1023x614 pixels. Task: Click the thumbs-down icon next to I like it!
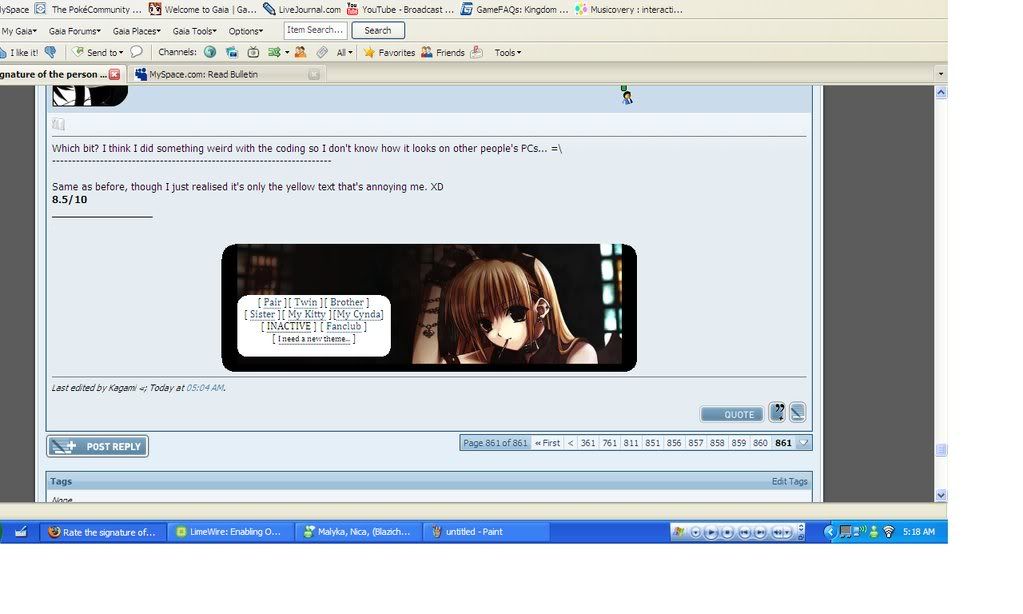point(50,52)
